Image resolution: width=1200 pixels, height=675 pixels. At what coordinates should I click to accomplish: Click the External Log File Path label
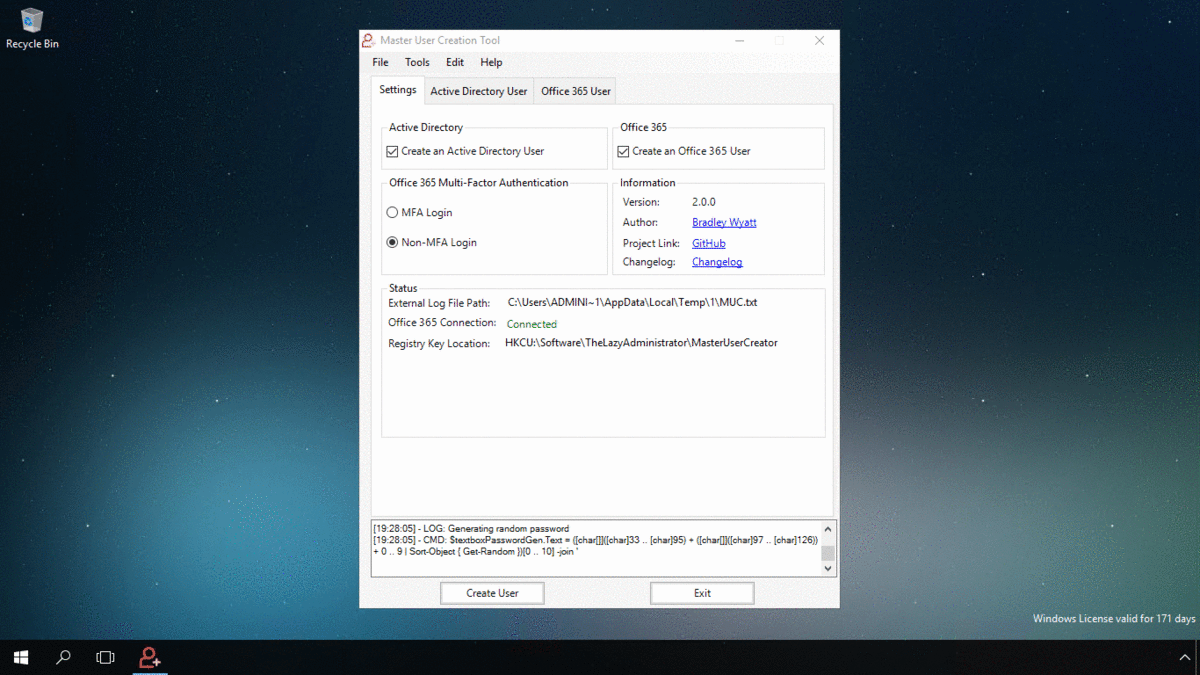pos(439,303)
